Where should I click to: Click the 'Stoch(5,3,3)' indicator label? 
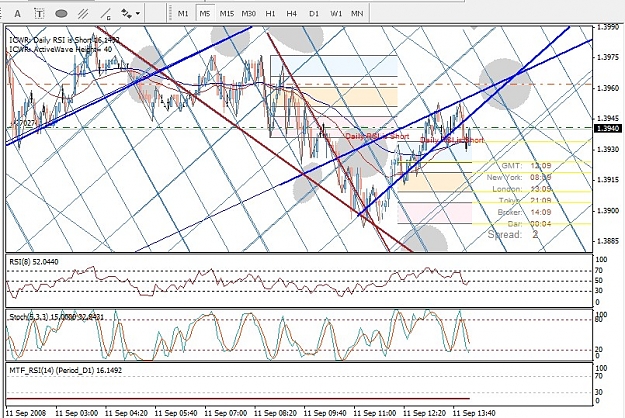tap(56, 317)
